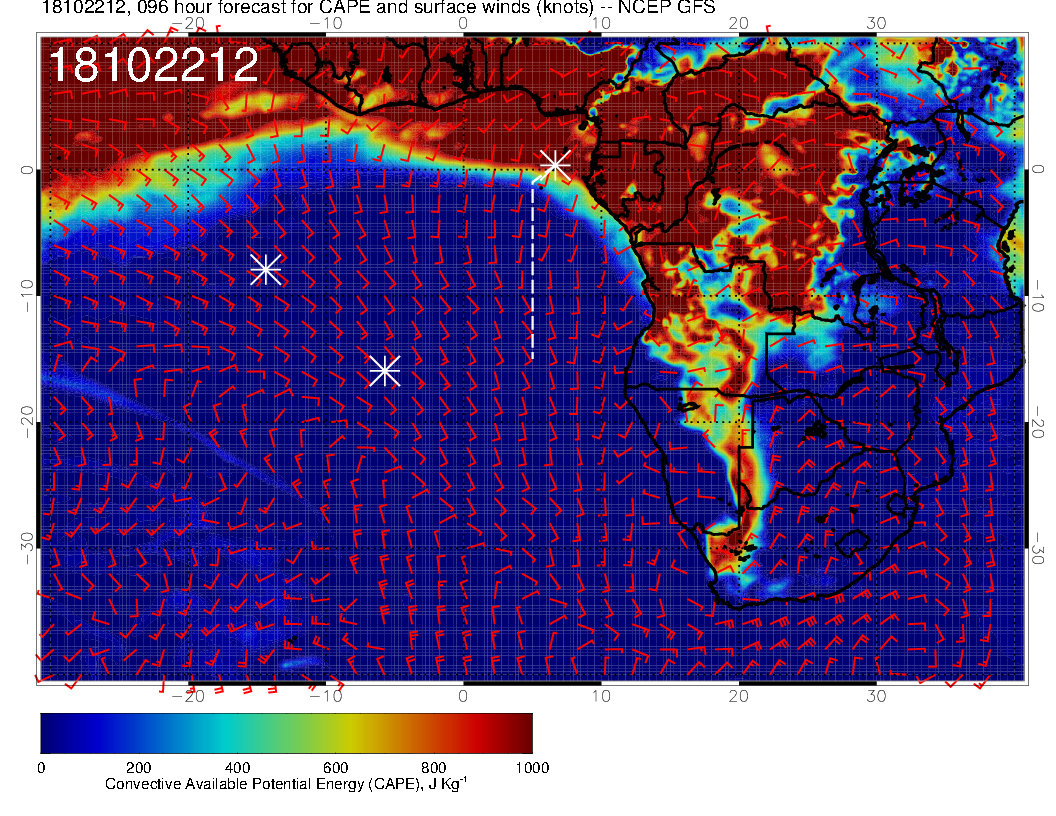The width and height of the screenshot is (1056, 816).
Task: Click the -10 longitude label on the top axis
Action: tap(325, 22)
